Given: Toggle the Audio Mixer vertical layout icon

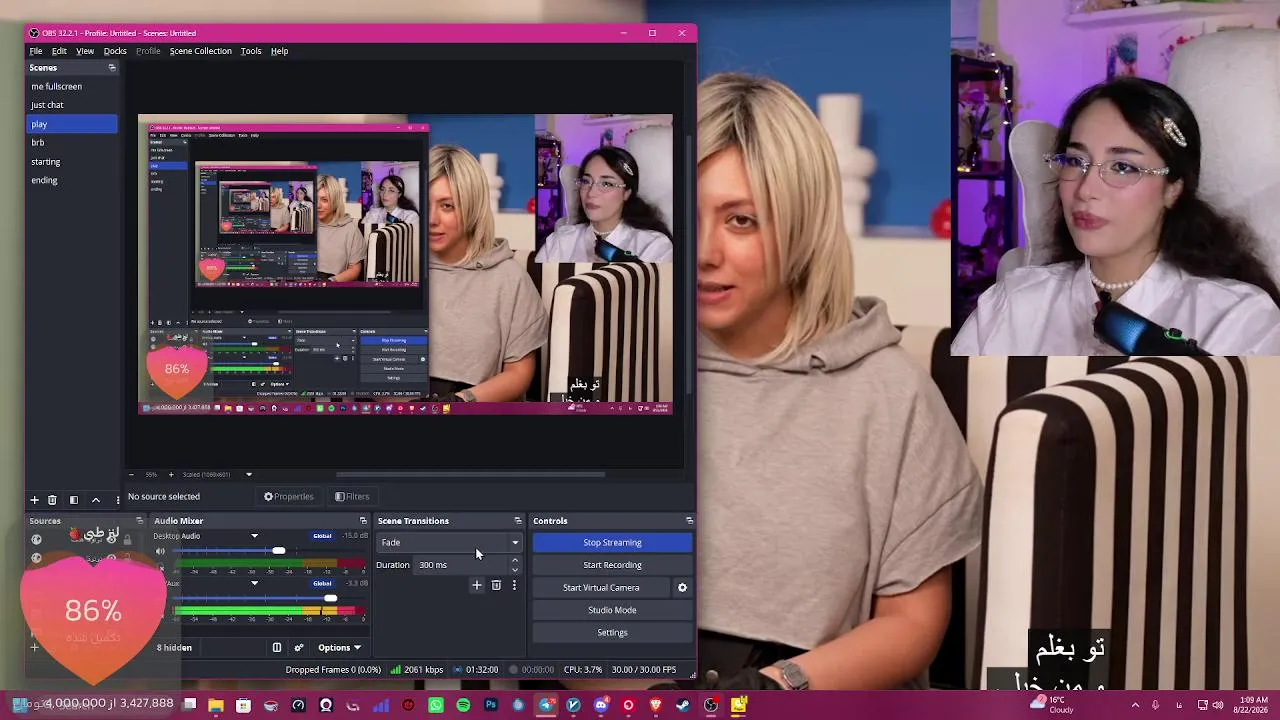Looking at the screenshot, I should 277,648.
